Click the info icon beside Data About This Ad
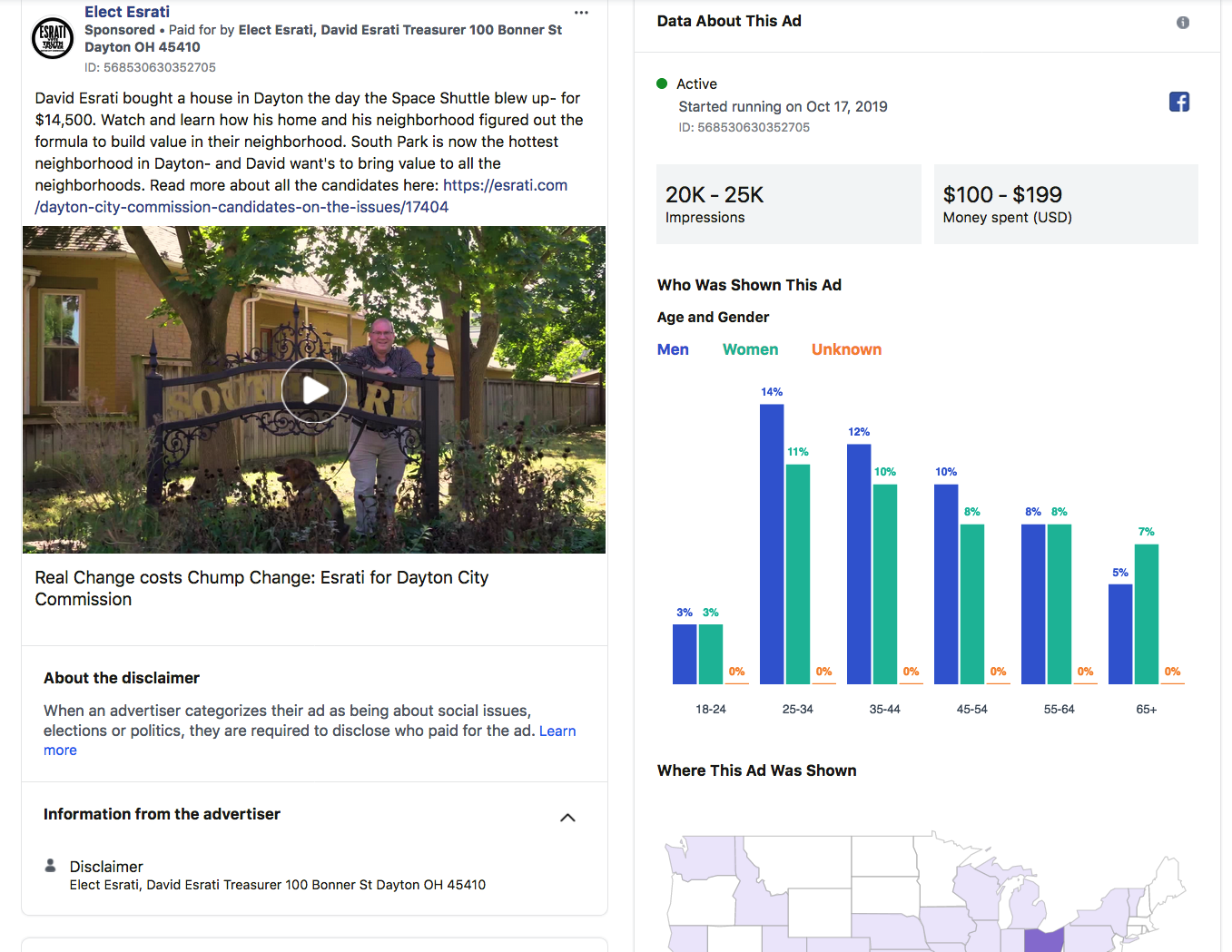The width and height of the screenshot is (1232, 952). [1182, 23]
